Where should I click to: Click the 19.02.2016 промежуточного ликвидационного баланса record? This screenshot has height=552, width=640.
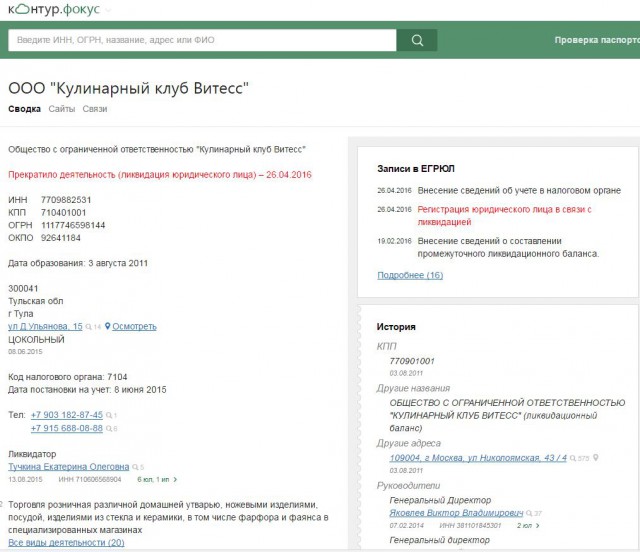pyautogui.click(x=508, y=247)
